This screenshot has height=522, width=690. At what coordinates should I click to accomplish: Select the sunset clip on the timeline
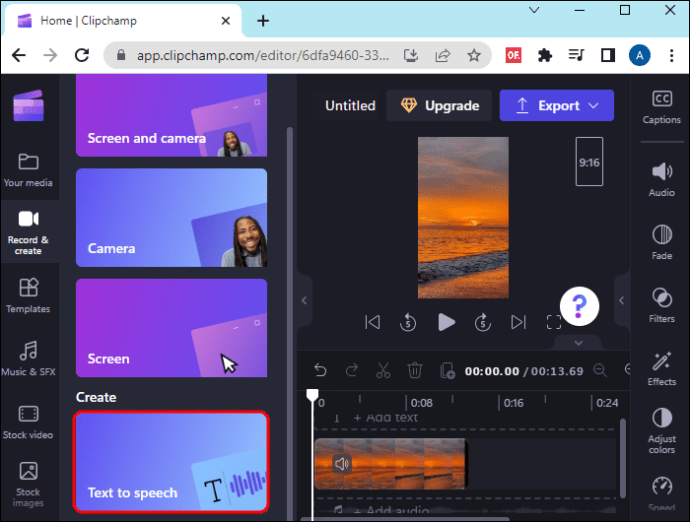click(x=390, y=463)
